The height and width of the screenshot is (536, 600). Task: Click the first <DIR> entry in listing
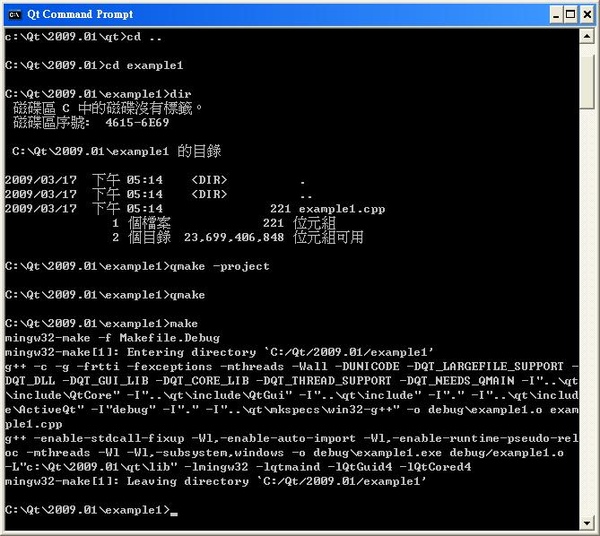point(209,180)
